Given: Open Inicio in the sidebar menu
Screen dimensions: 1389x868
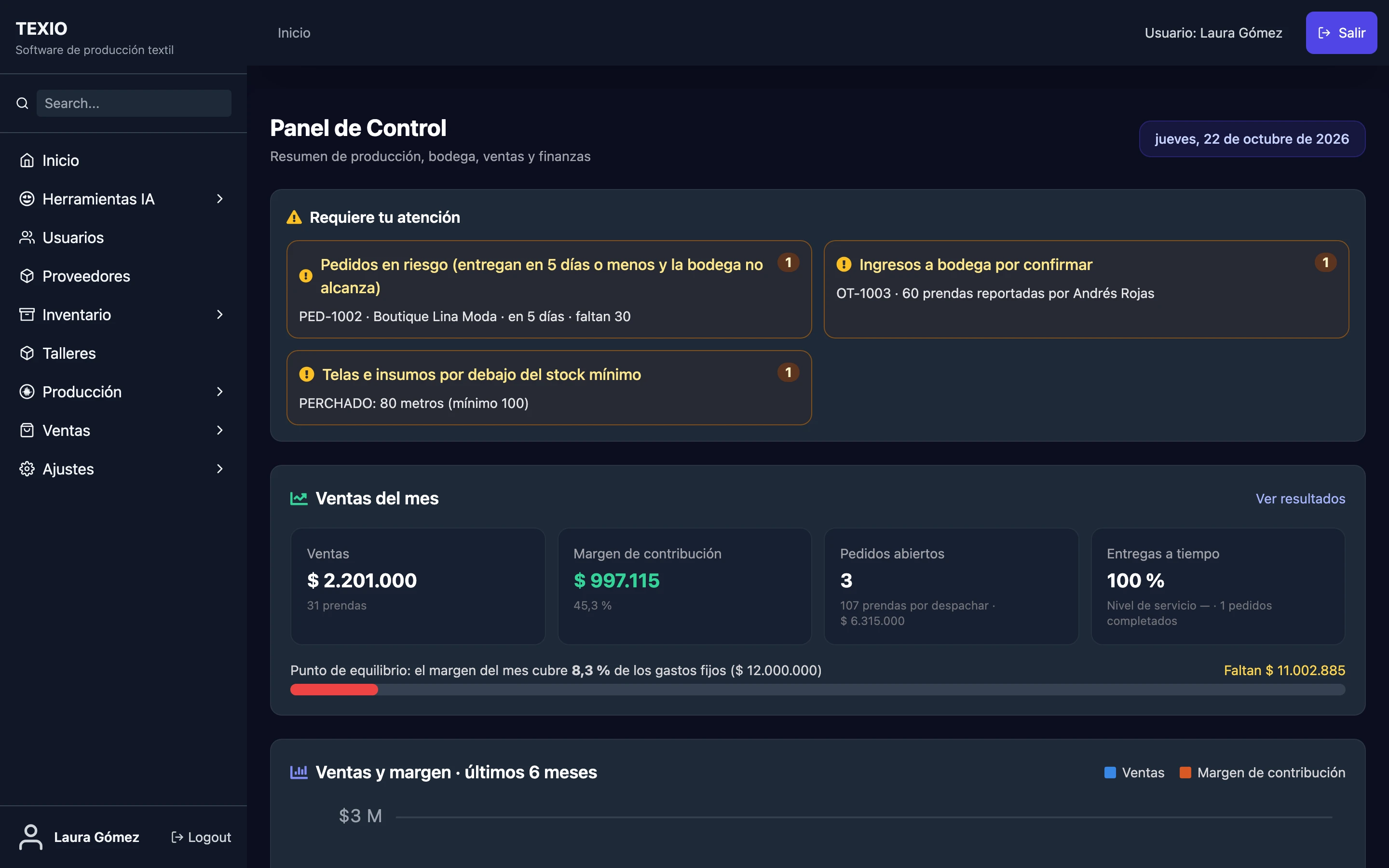Looking at the screenshot, I should click(x=123, y=160).
